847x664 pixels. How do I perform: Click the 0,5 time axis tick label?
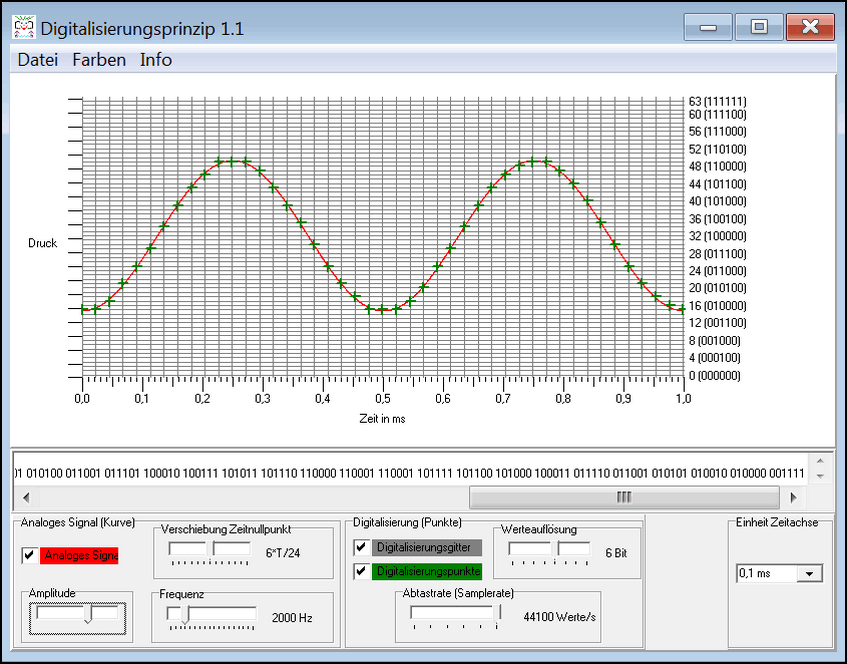(383, 399)
